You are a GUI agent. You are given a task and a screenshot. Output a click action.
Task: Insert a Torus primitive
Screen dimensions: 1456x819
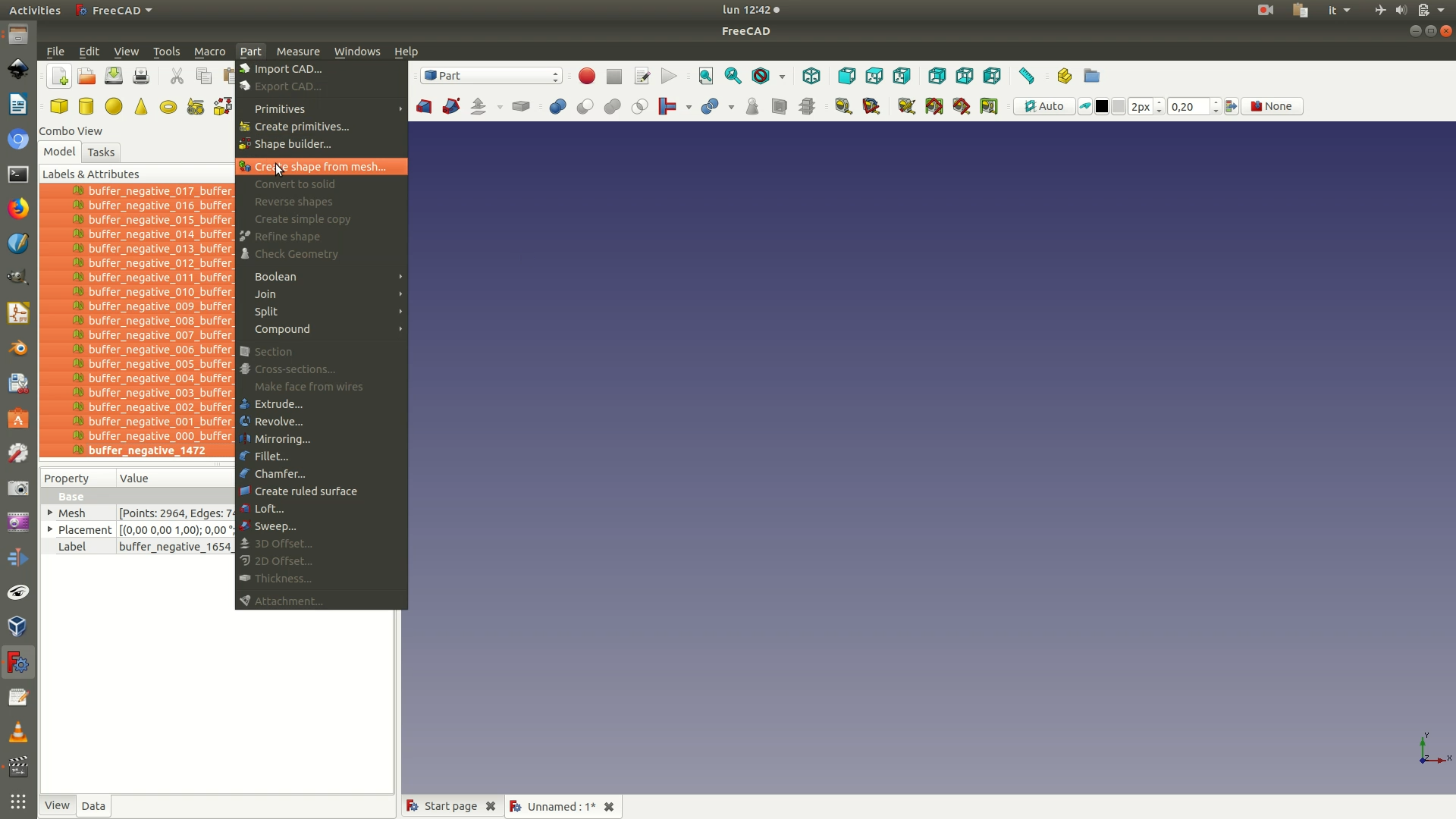pyautogui.click(x=168, y=107)
